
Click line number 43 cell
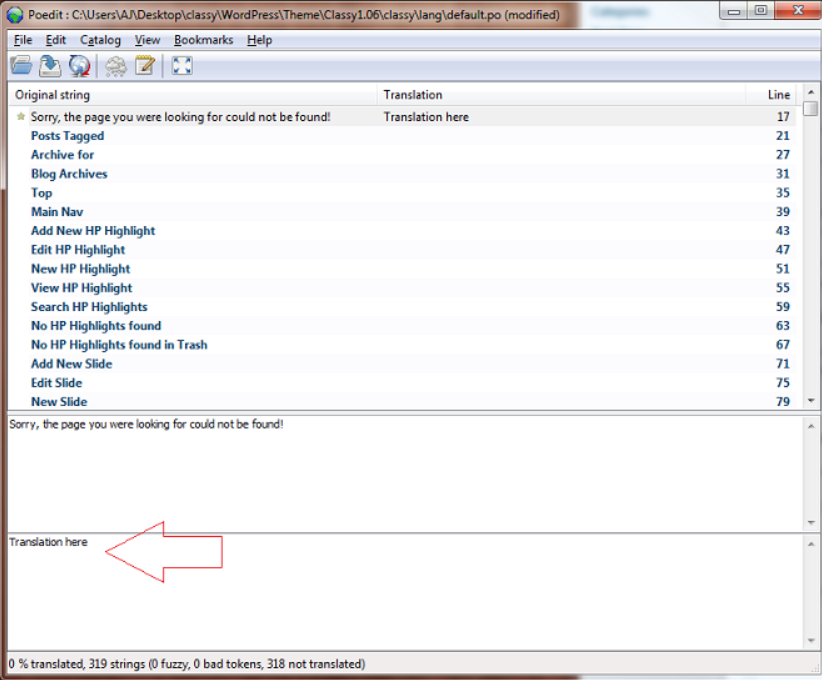point(783,231)
